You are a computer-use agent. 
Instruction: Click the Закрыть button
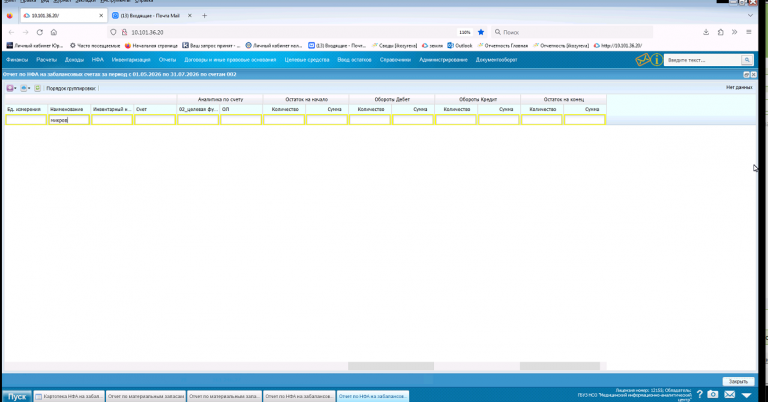click(738, 381)
